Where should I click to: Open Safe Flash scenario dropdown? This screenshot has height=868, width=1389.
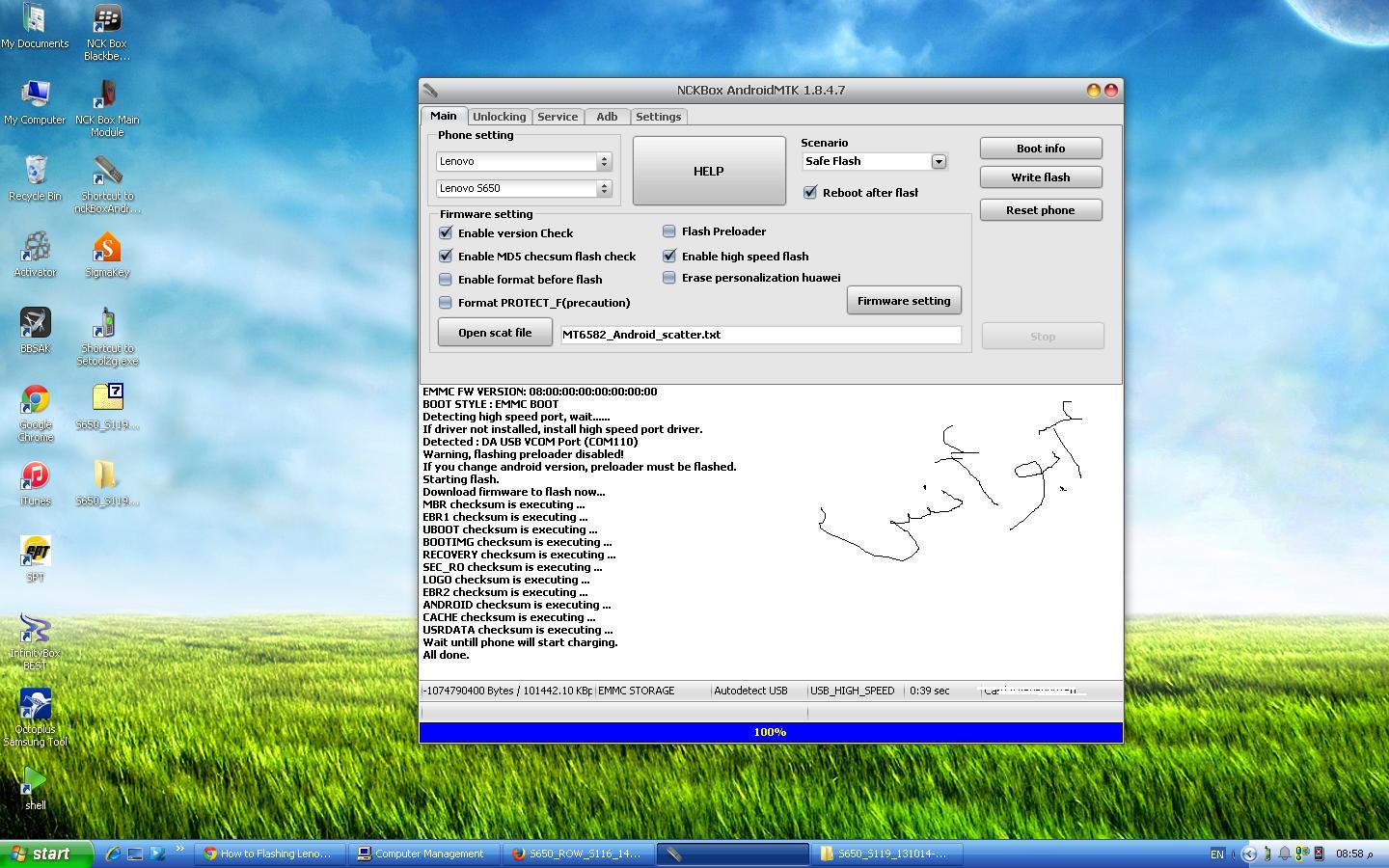[875, 161]
